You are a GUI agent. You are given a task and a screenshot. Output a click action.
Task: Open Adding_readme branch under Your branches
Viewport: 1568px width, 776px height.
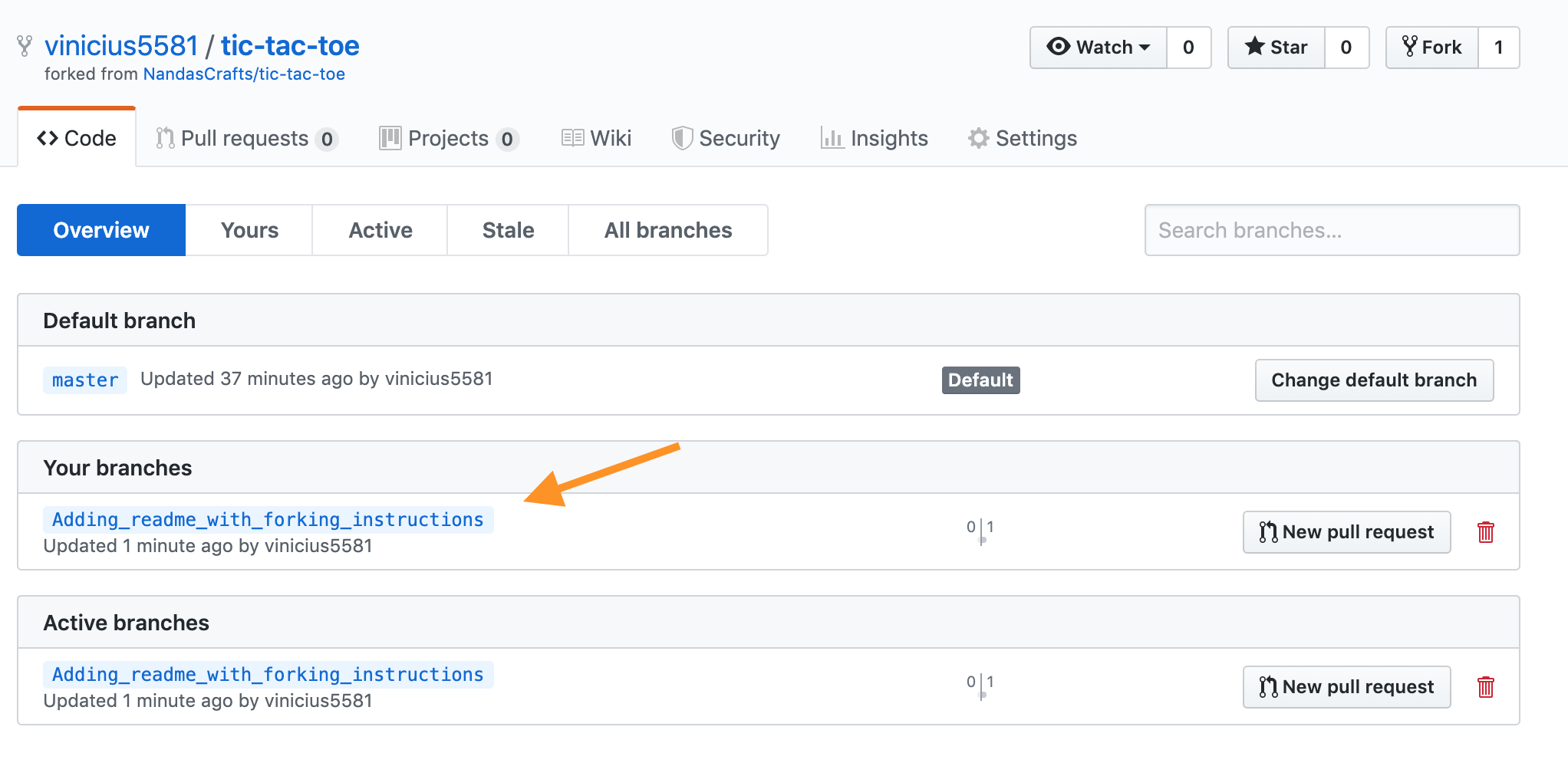[268, 519]
